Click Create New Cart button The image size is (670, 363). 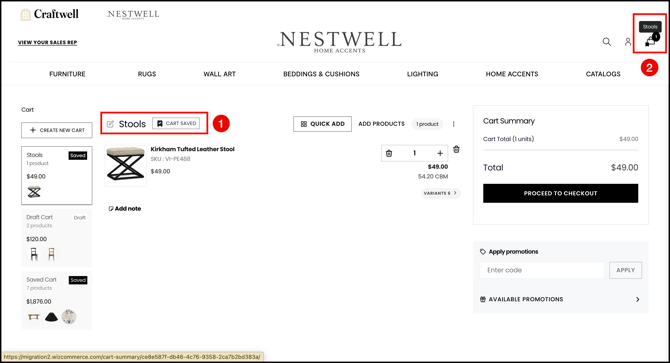57,130
